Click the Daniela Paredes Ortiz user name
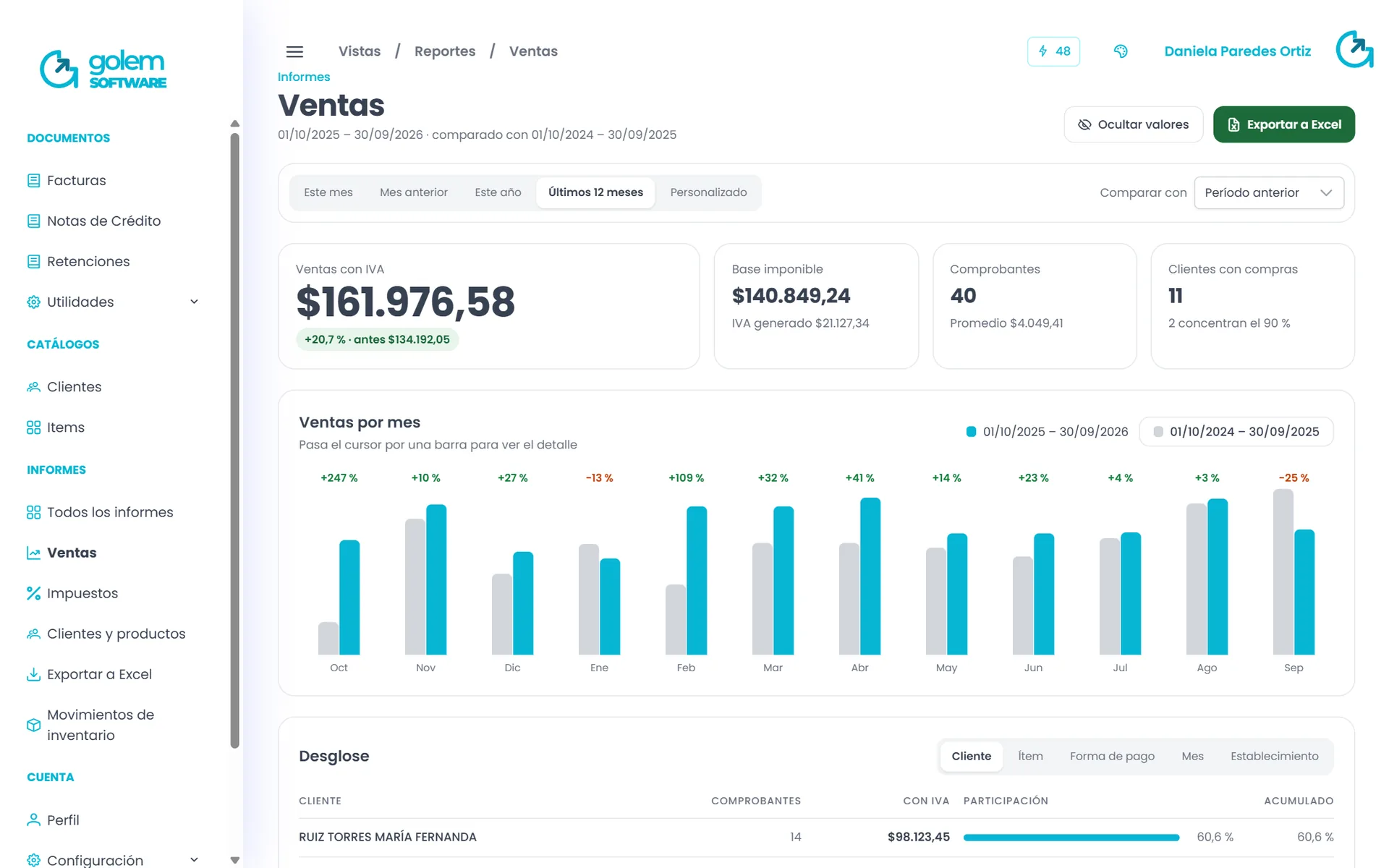 [x=1237, y=51]
